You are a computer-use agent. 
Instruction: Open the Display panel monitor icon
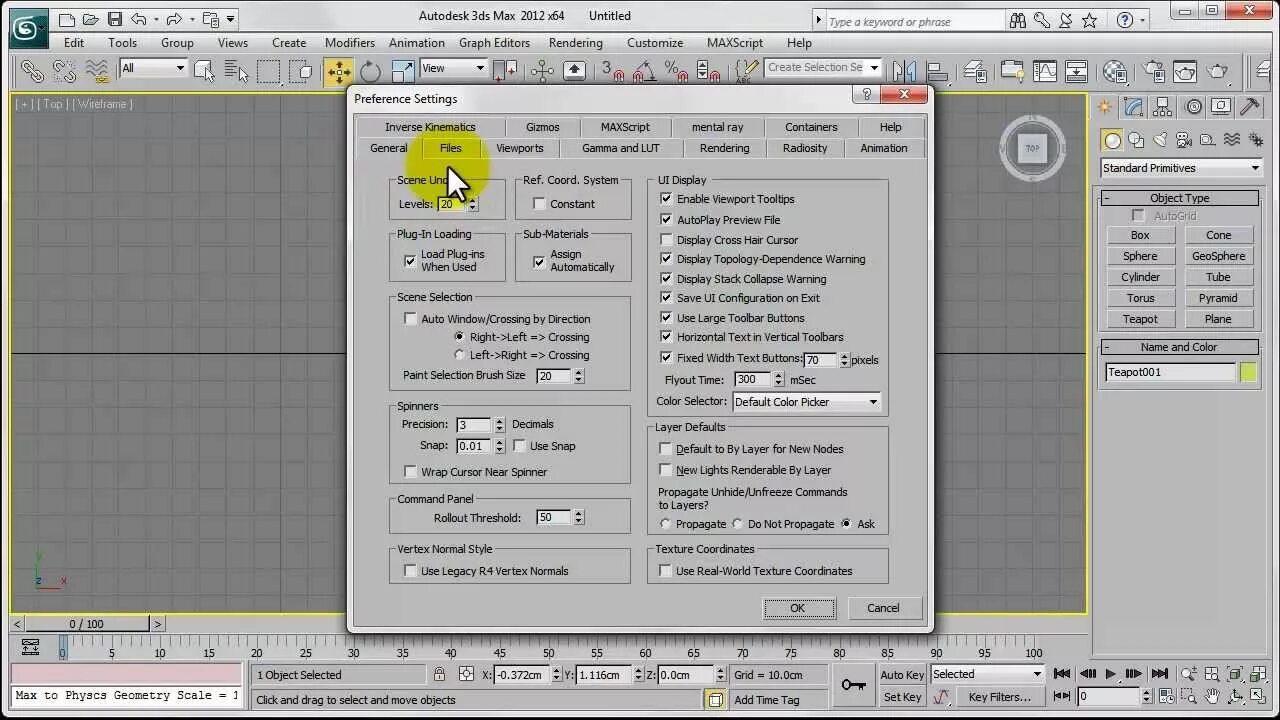1222,107
